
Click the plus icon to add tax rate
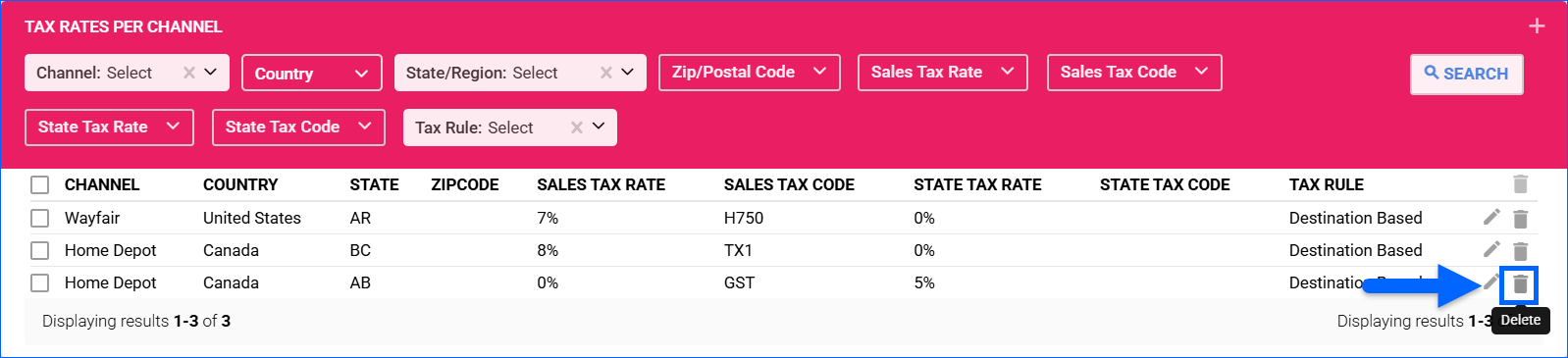tap(1537, 26)
